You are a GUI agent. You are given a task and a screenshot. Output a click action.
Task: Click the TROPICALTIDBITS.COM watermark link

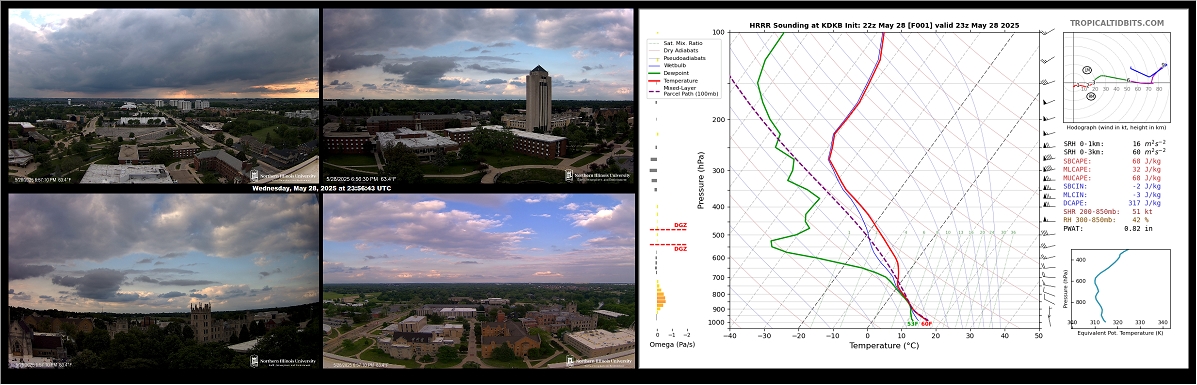[1116, 24]
